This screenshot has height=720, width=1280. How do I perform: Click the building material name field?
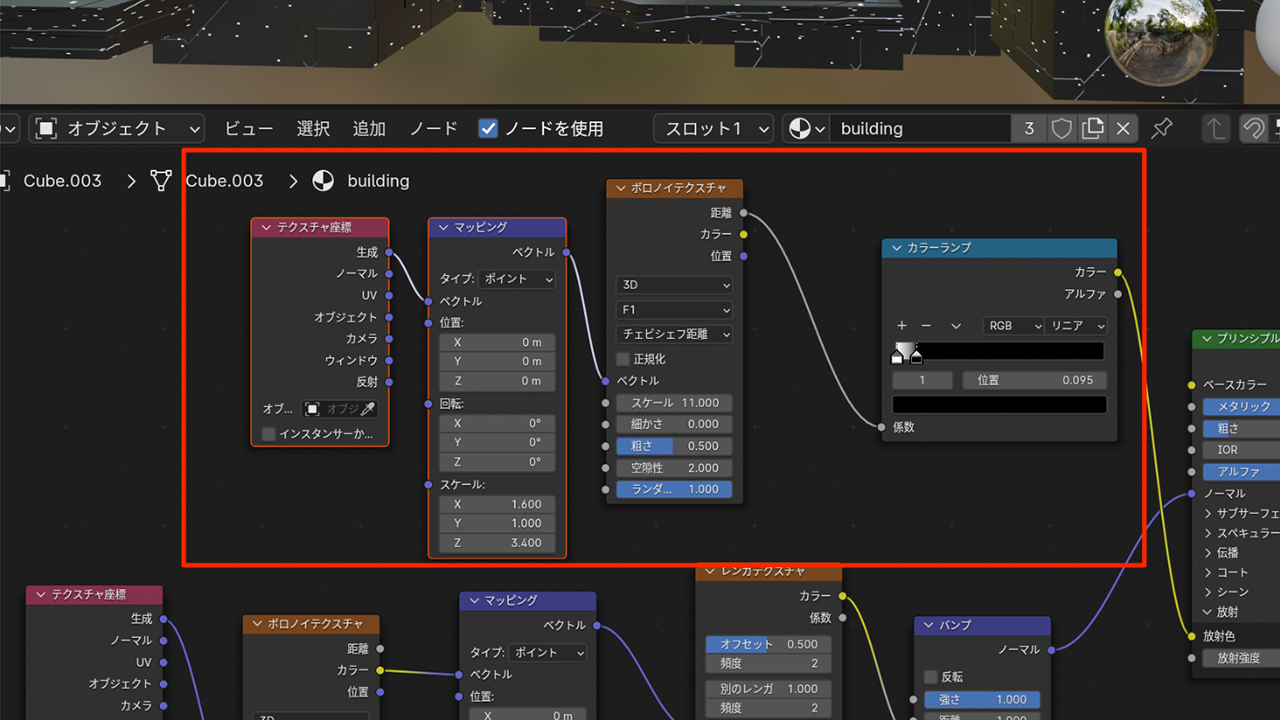click(x=920, y=128)
